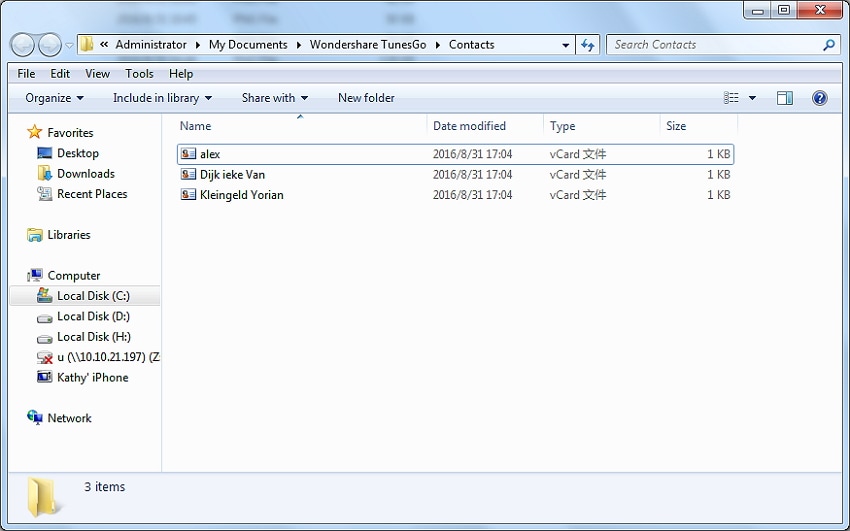Click the Administrator breadcrumb

coord(151,45)
